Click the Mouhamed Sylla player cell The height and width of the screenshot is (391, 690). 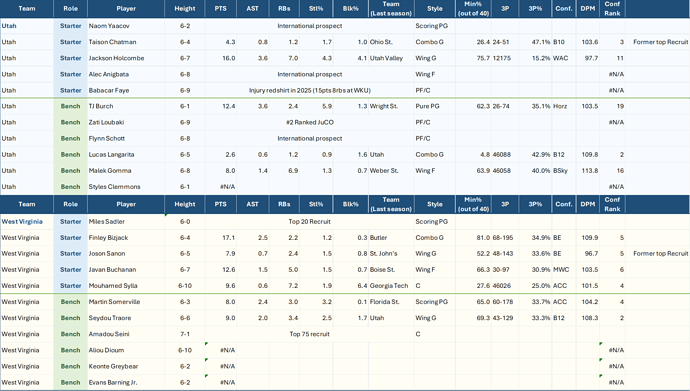click(126, 286)
